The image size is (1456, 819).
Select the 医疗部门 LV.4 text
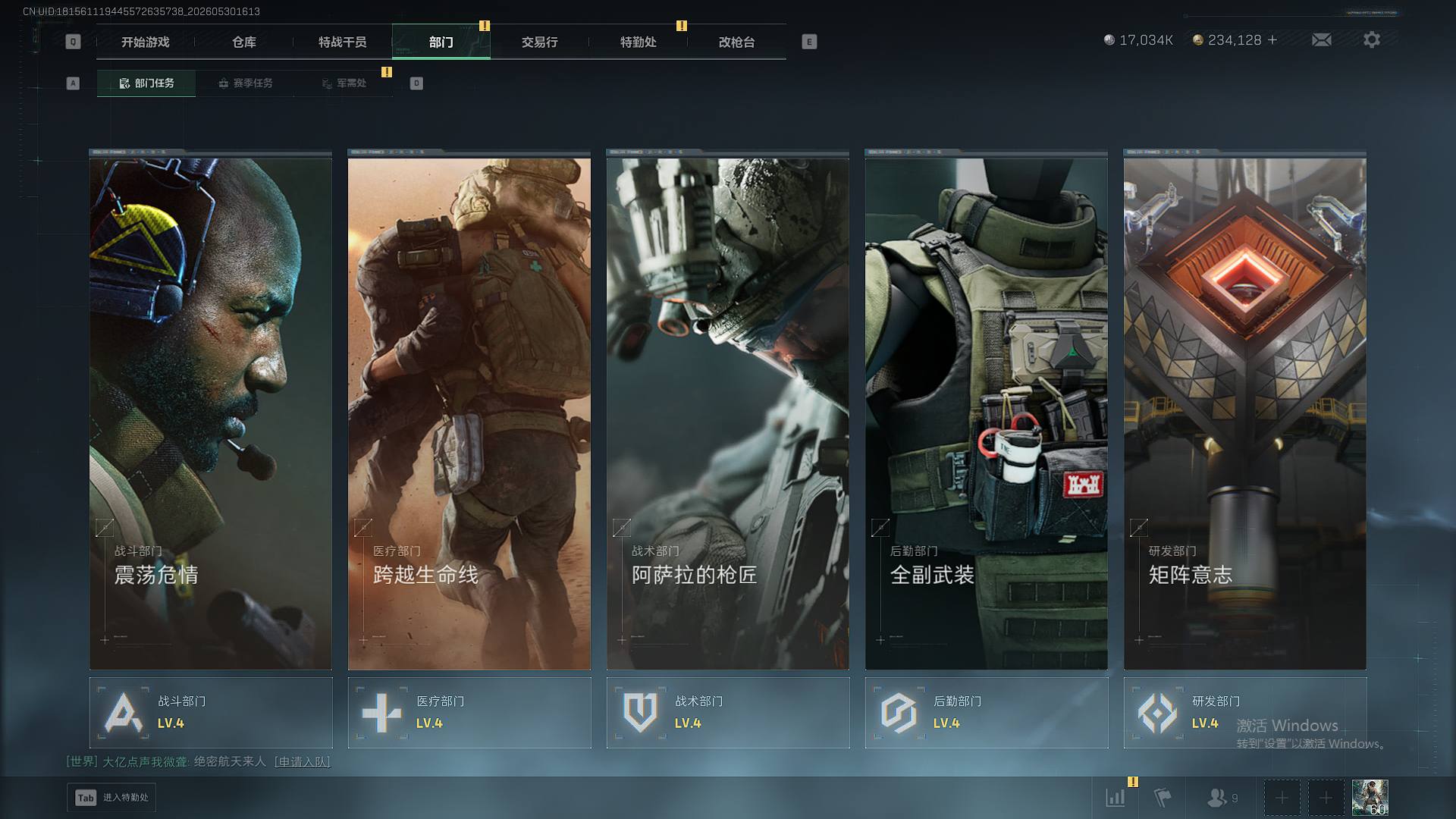click(429, 723)
